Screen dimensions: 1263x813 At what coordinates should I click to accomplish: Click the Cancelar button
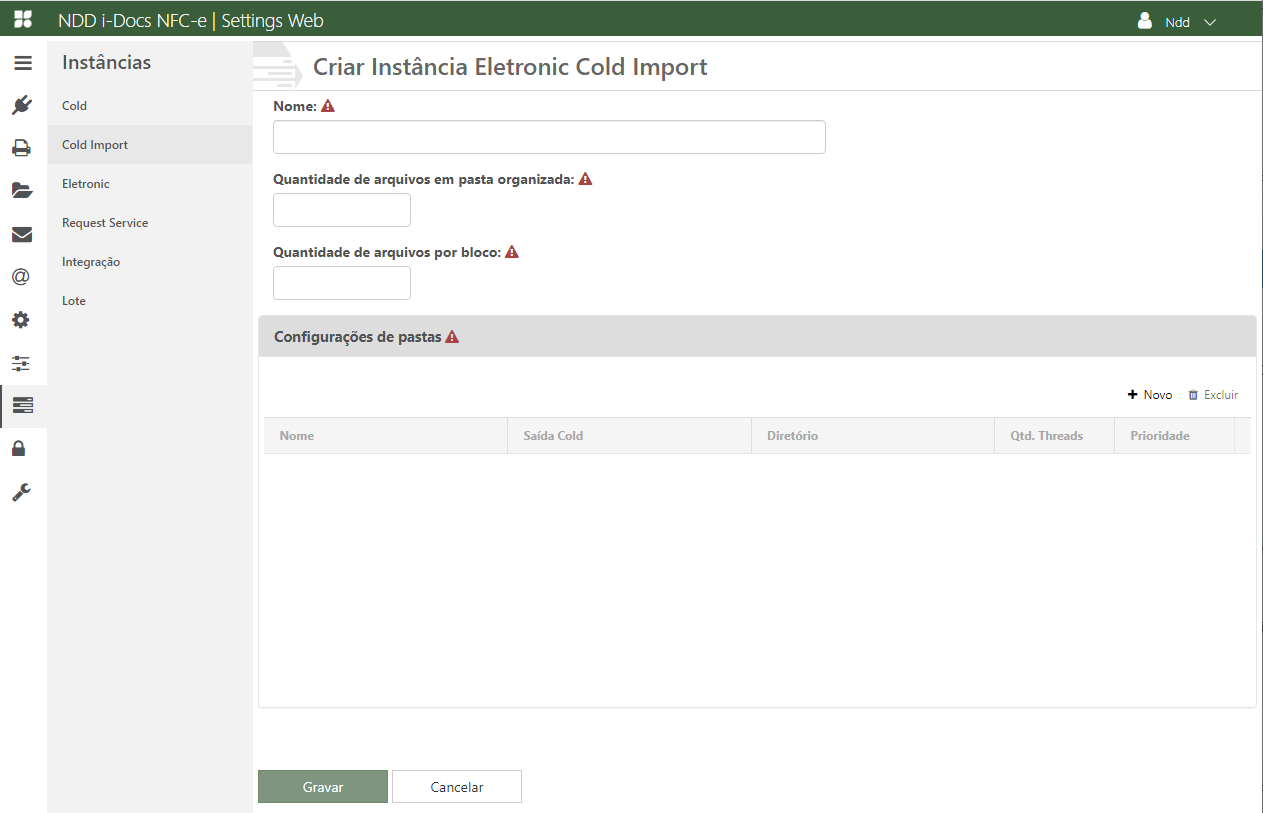pyautogui.click(x=456, y=787)
